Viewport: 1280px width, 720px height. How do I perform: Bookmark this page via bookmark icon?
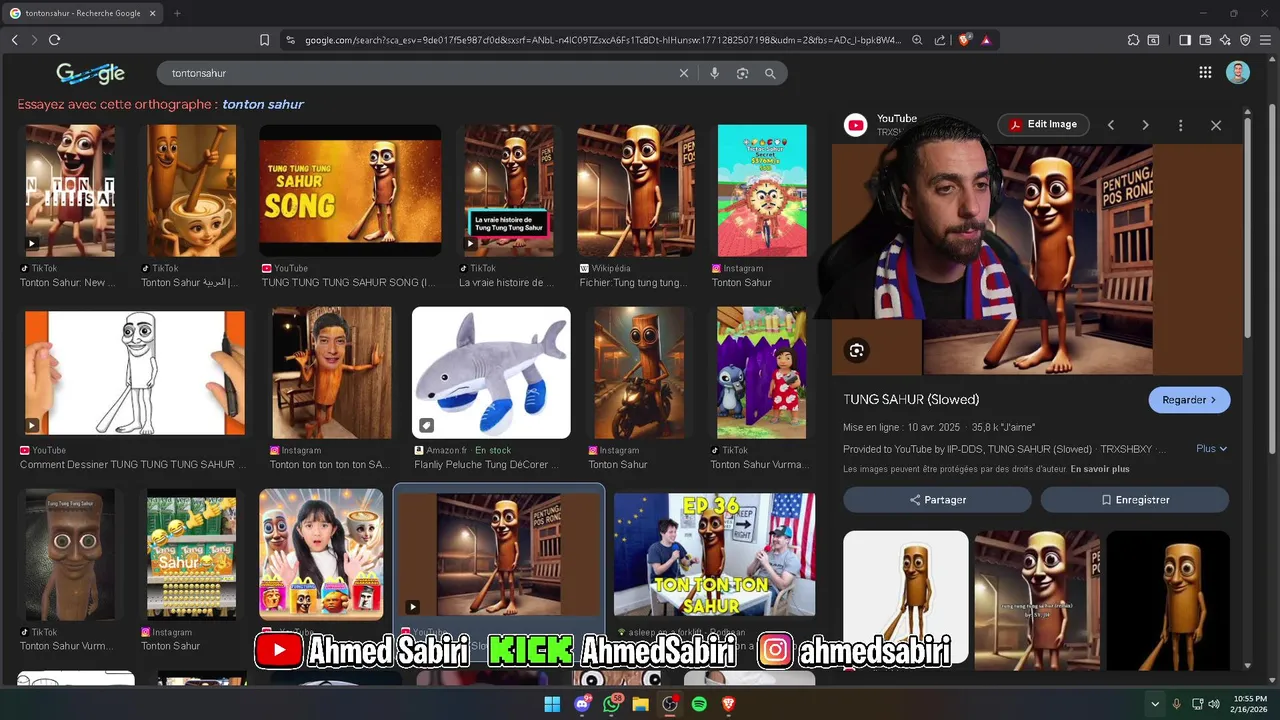[264, 40]
